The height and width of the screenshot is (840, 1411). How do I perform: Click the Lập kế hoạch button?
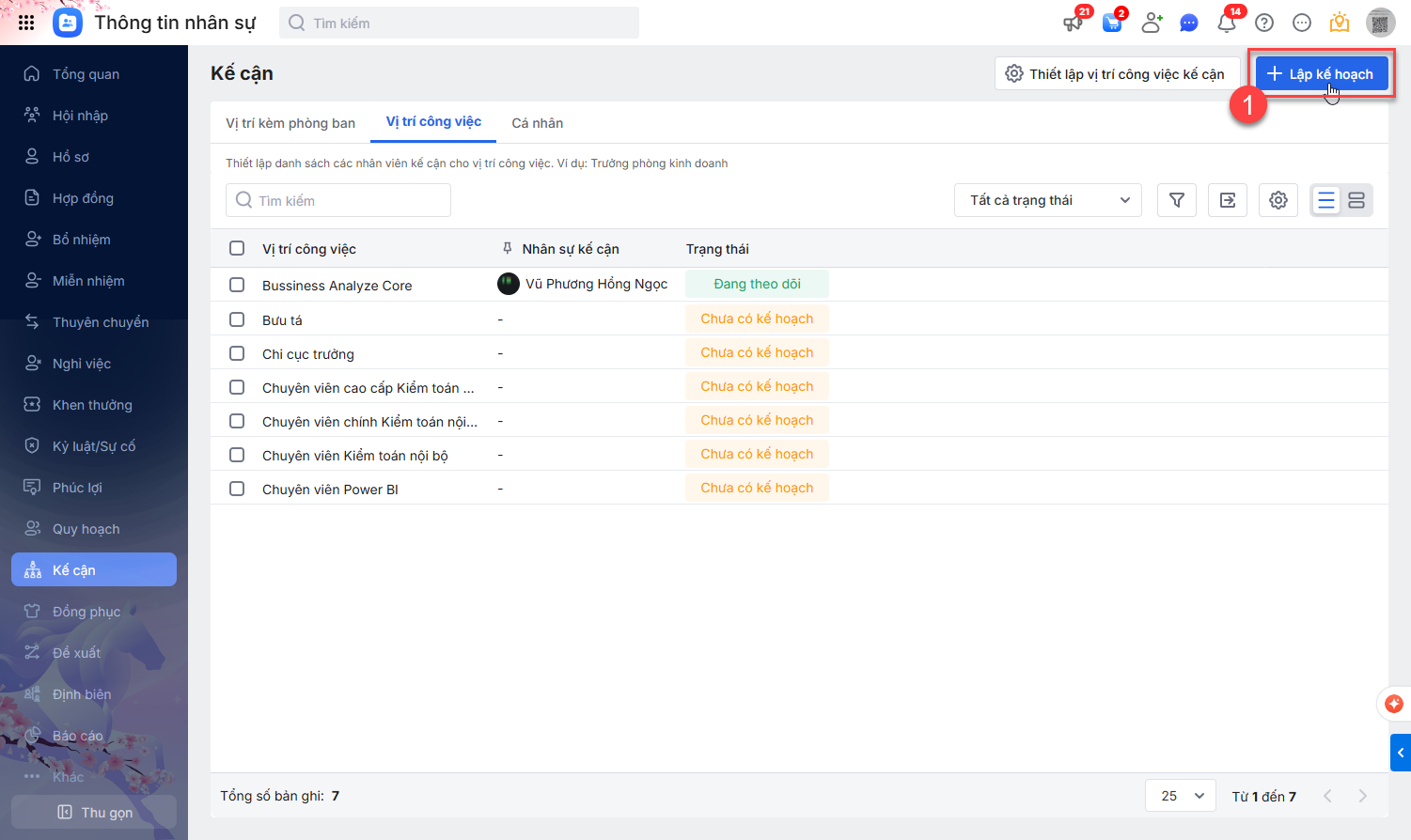(1321, 73)
